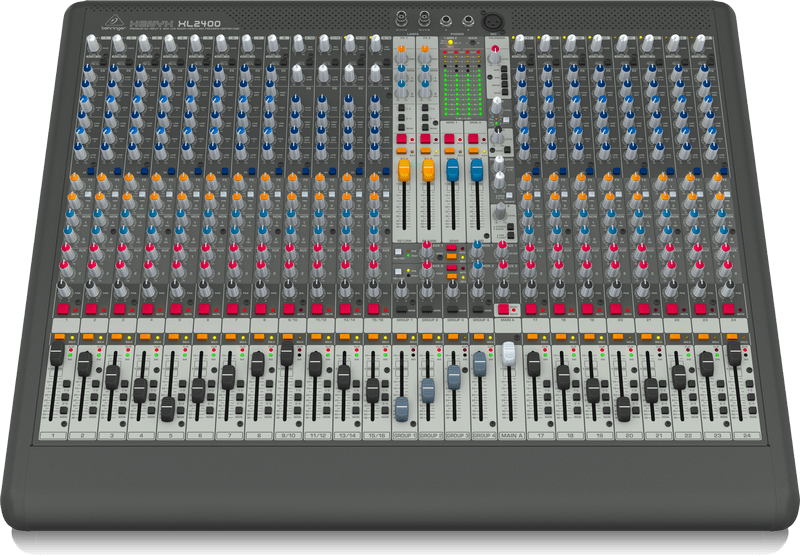Grab the channel 5 fader knob
This screenshot has width=800, height=556.
coord(168,408)
